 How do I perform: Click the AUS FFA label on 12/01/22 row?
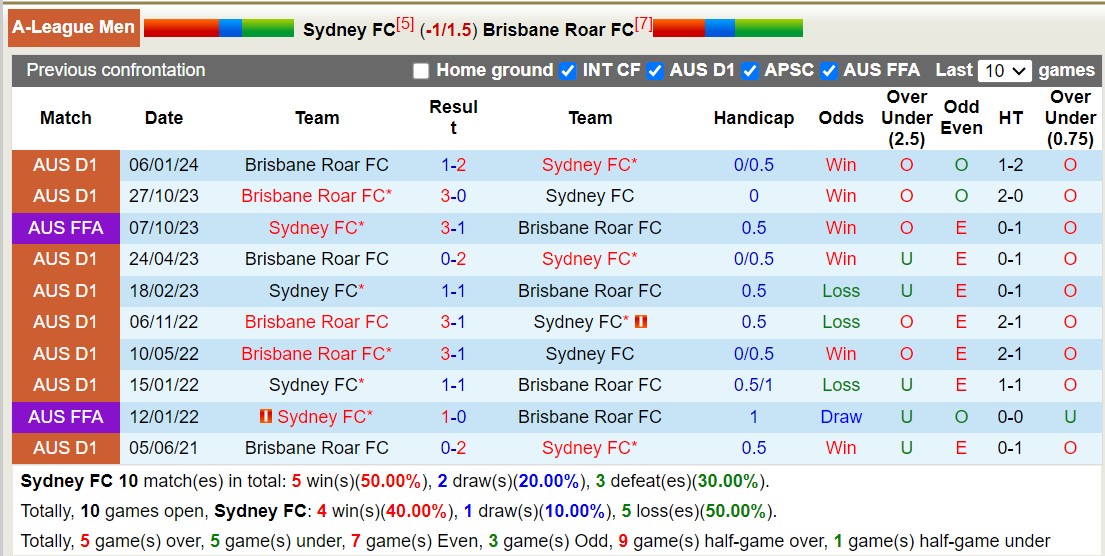tap(66, 416)
